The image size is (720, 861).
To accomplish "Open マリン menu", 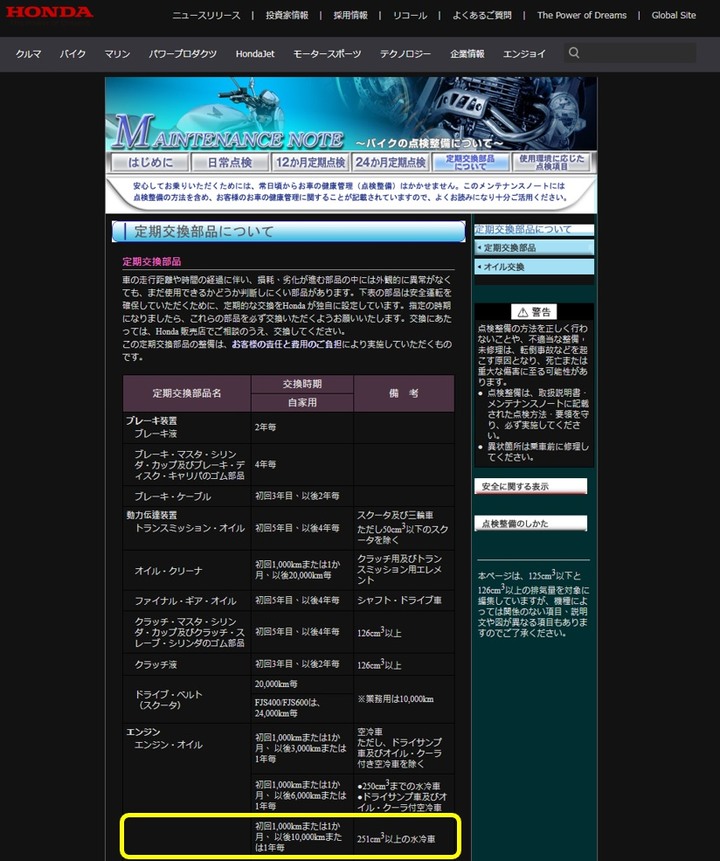I will point(117,54).
